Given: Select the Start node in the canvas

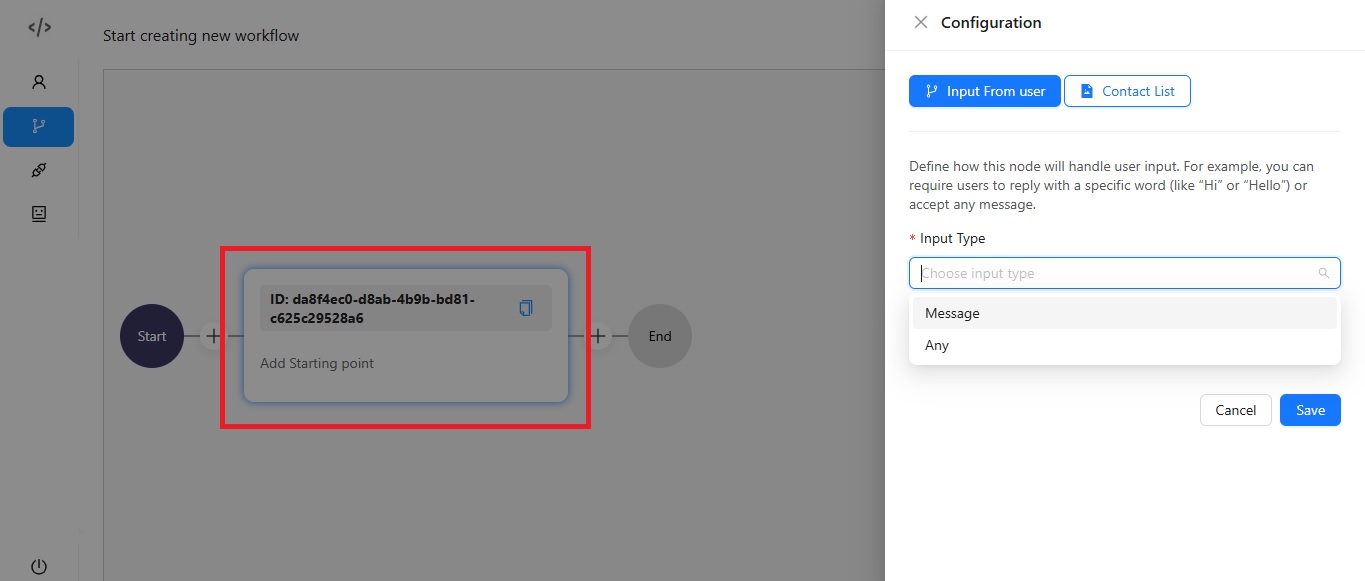Looking at the screenshot, I should pyautogui.click(x=151, y=336).
